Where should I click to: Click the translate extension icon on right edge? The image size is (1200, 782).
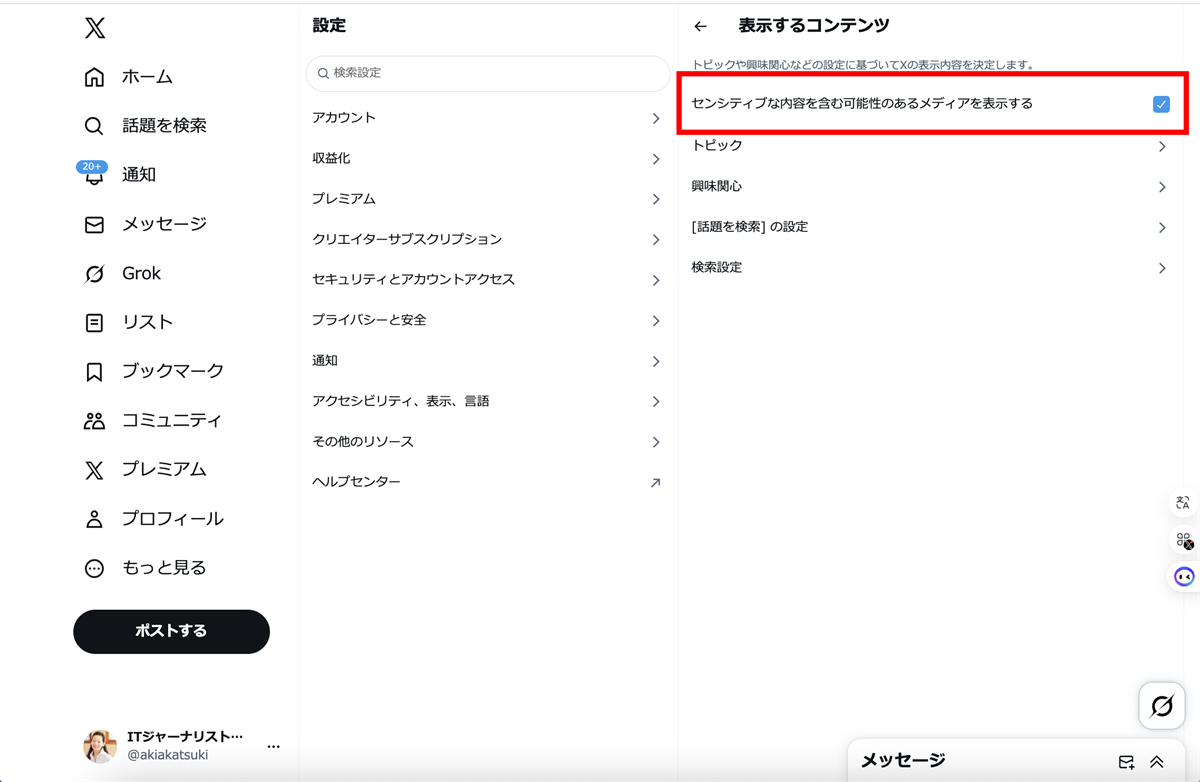point(1184,503)
